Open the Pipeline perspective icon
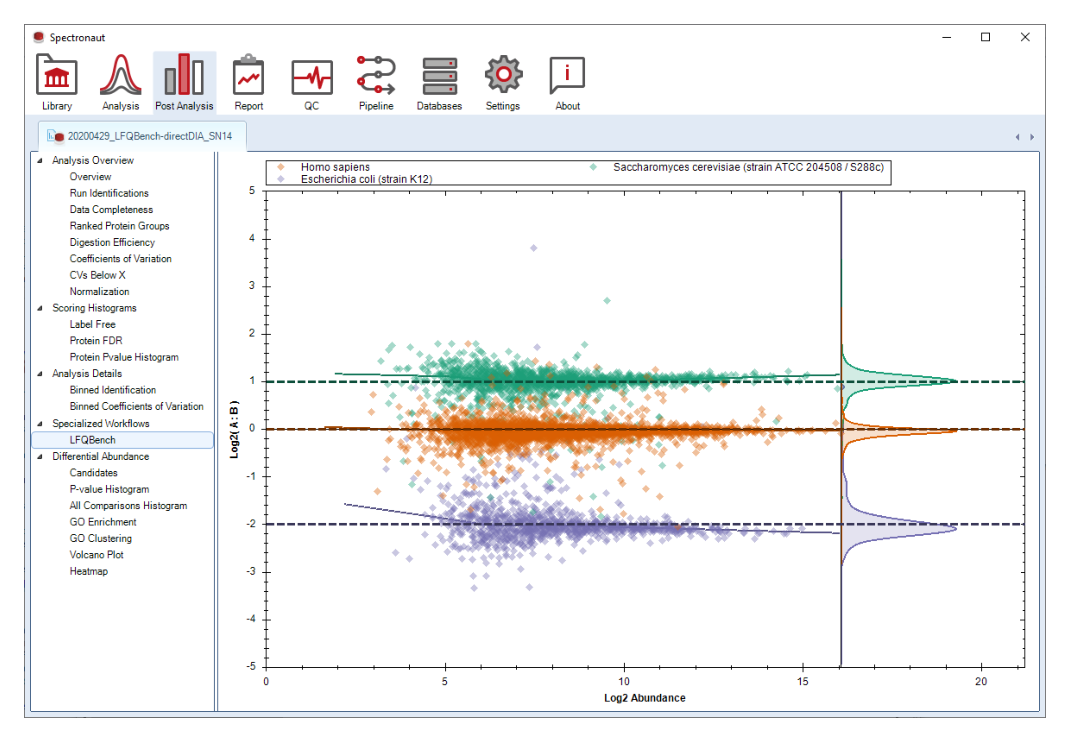1070x742 pixels. click(x=376, y=82)
